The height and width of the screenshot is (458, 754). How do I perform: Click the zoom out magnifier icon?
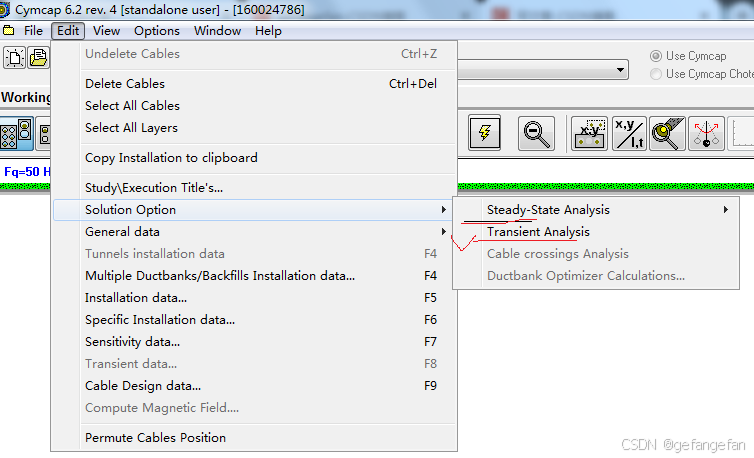click(536, 133)
